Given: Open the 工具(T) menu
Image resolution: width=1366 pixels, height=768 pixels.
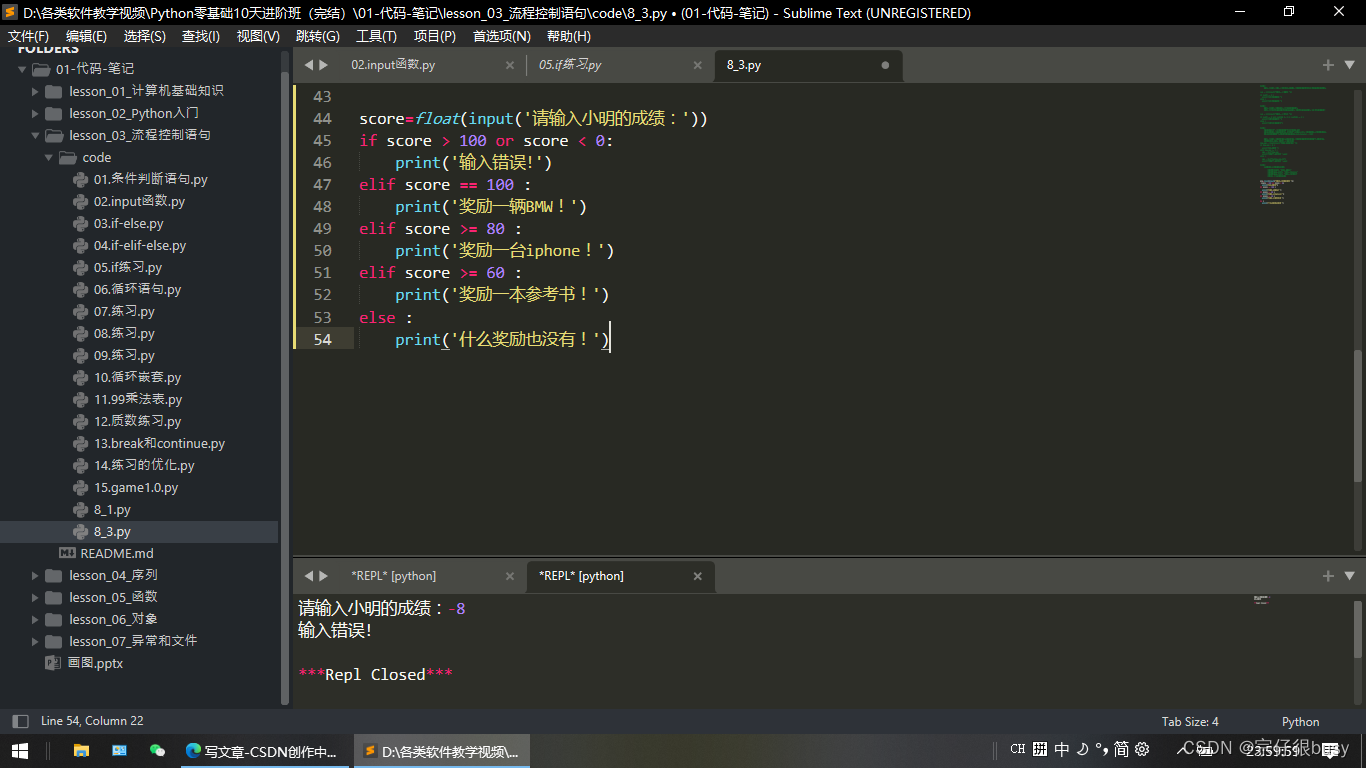Looking at the screenshot, I should click(376, 36).
